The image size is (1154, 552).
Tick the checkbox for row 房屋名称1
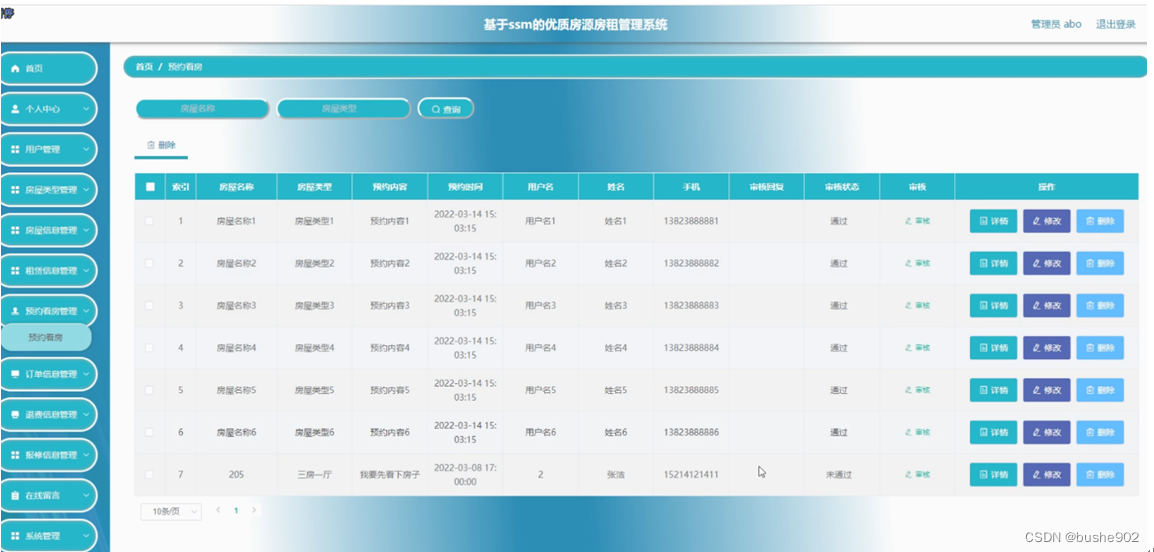(x=150, y=221)
